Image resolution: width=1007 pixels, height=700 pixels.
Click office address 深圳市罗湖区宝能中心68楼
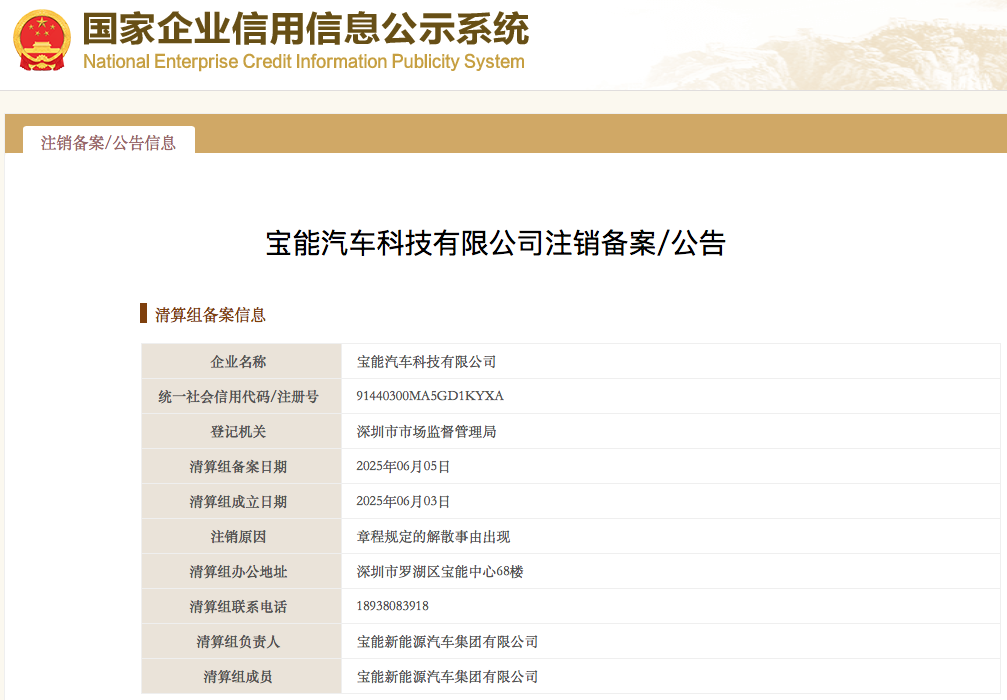(440, 572)
